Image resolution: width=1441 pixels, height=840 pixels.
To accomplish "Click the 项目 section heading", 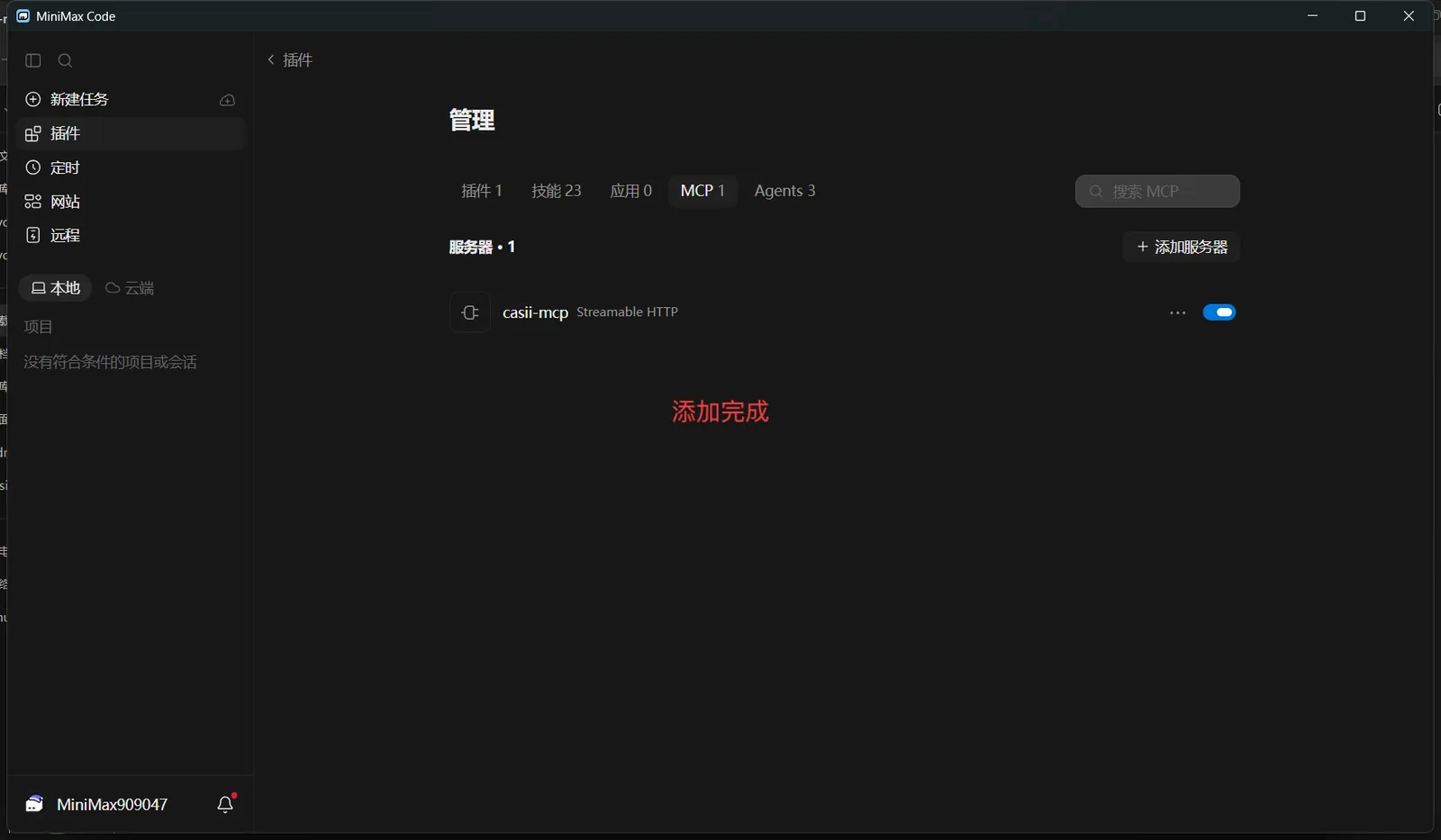I will point(38,327).
